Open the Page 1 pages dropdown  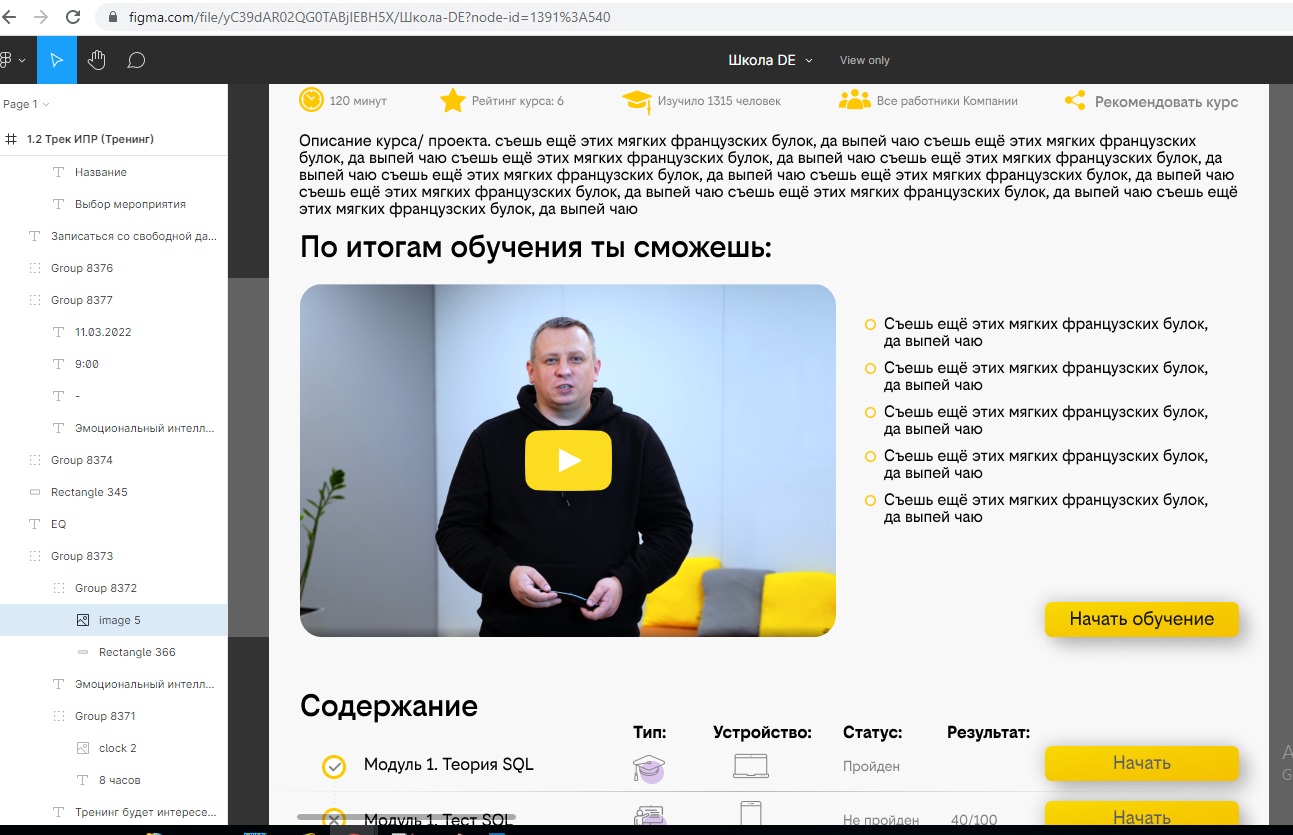[x=26, y=104]
